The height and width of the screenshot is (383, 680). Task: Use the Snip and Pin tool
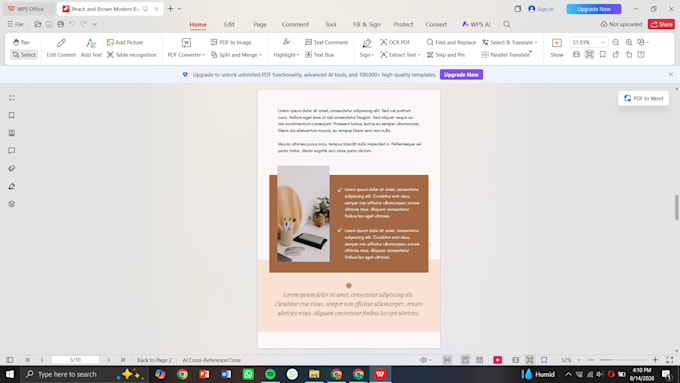pyautogui.click(x=446, y=55)
